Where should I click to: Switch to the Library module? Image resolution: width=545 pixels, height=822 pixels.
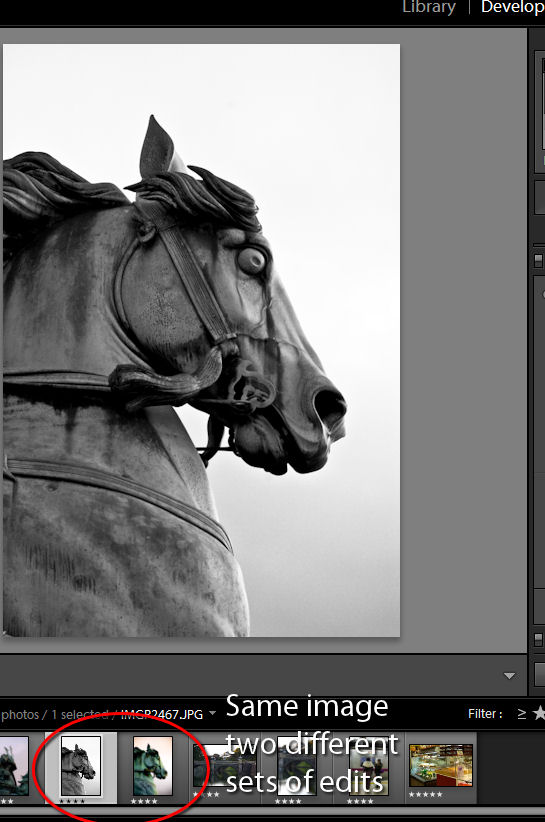(429, 8)
